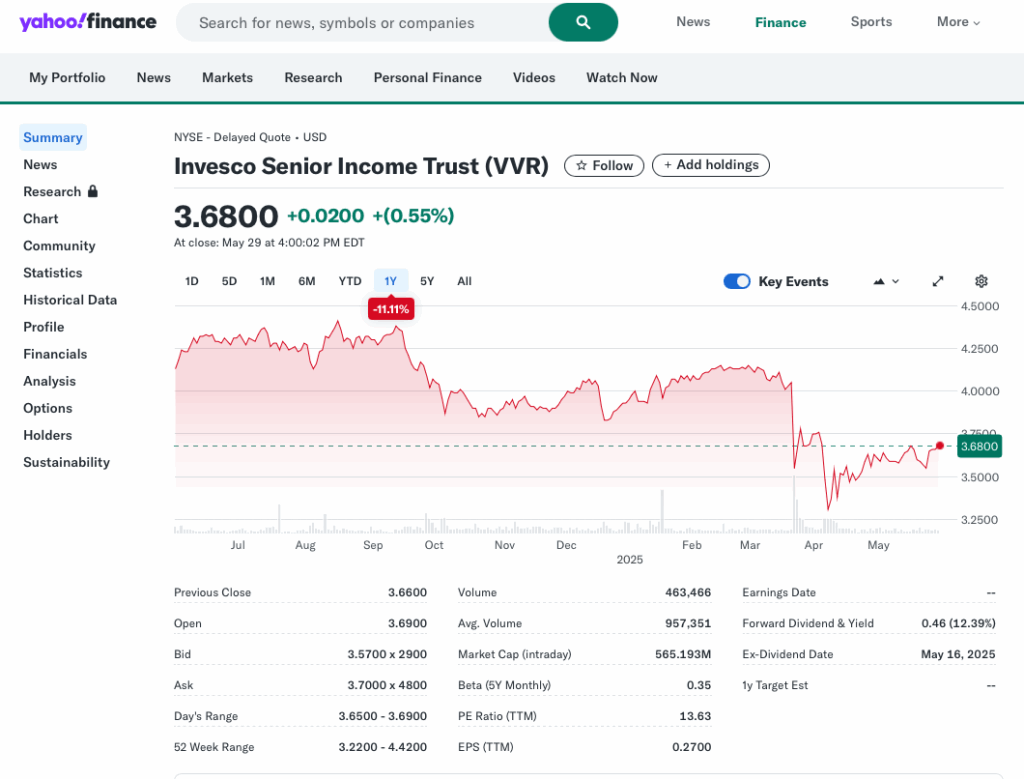Image resolution: width=1024 pixels, height=779 pixels.
Task: Click the Add holdings button
Action: tap(711, 165)
